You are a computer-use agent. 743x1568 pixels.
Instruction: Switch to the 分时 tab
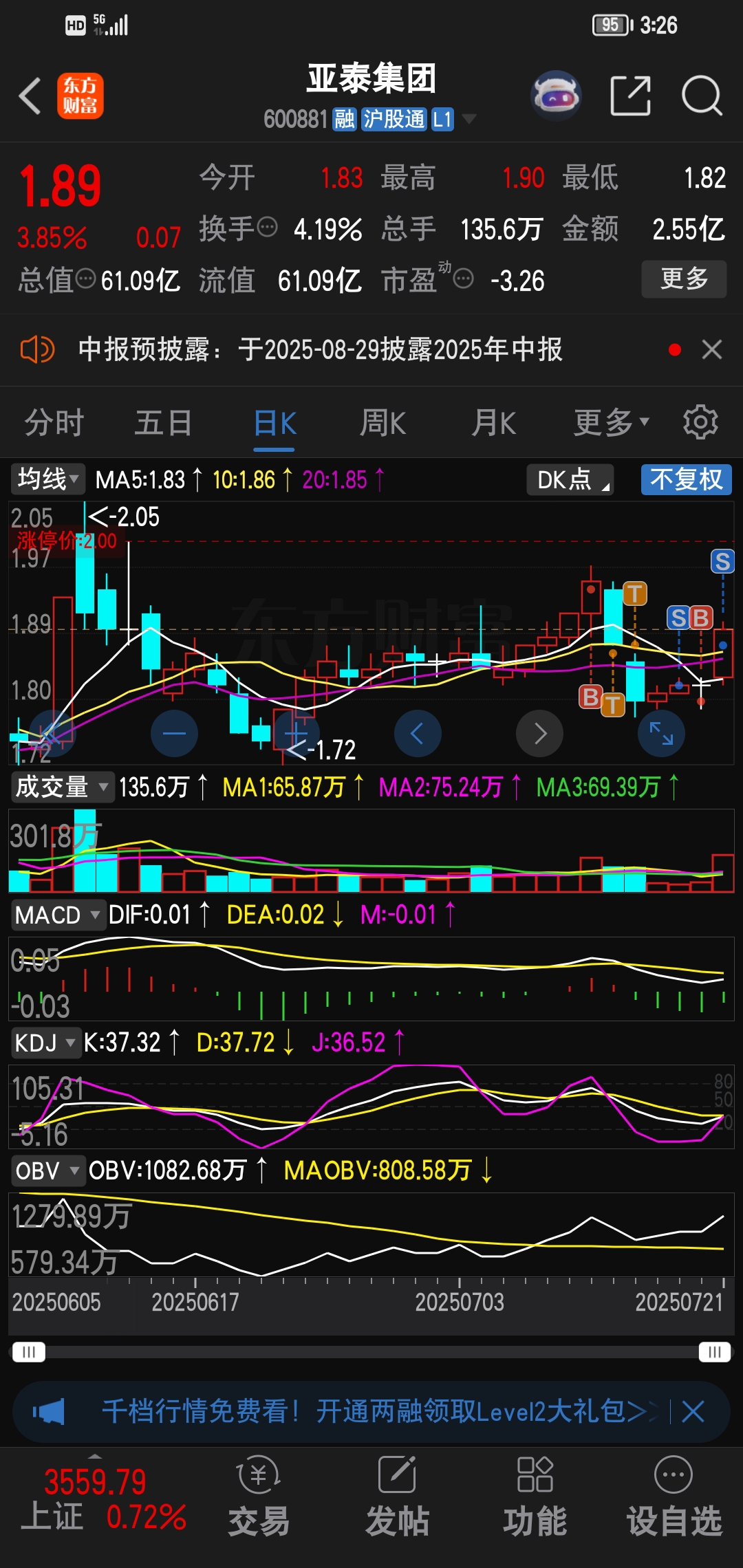click(54, 422)
